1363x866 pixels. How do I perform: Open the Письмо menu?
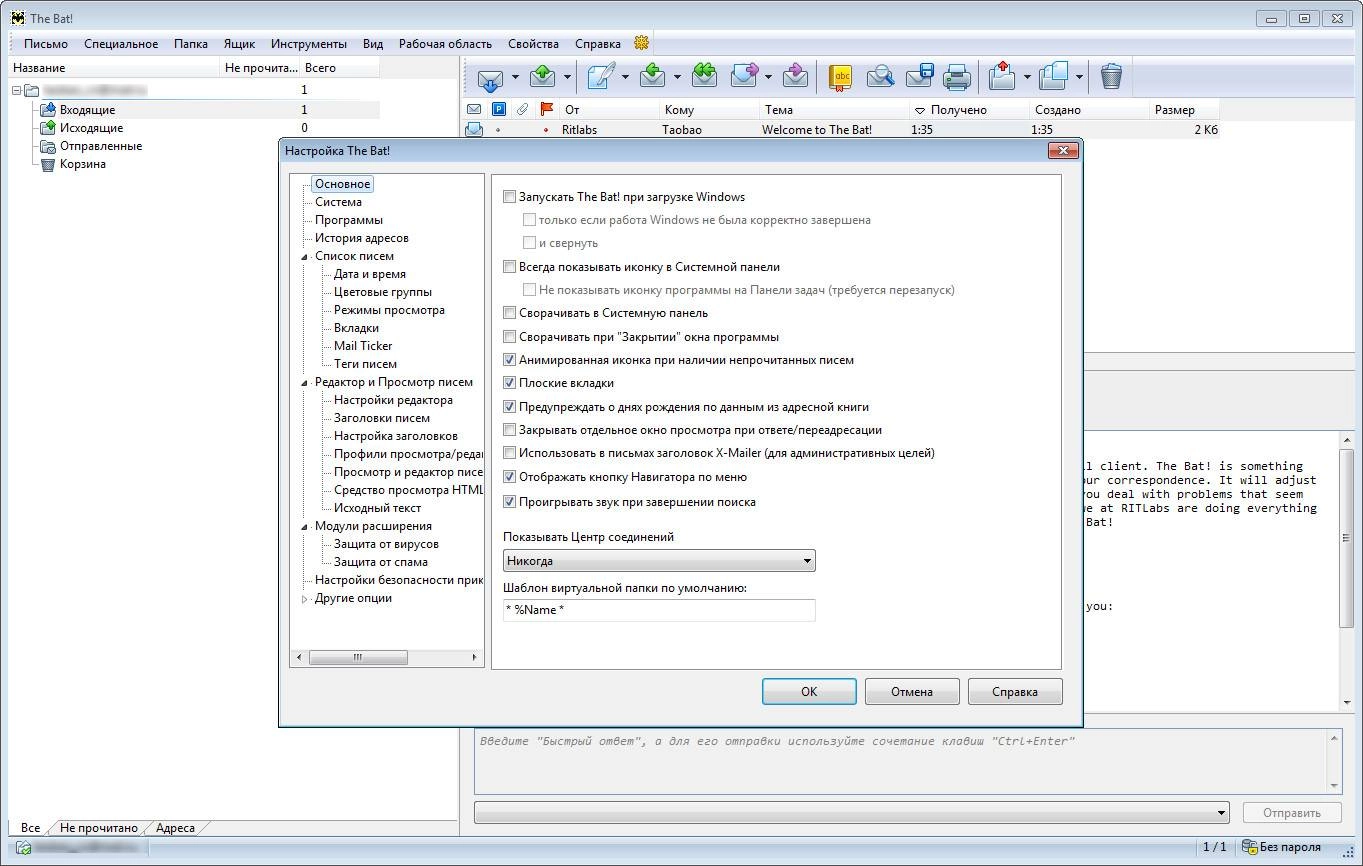click(46, 43)
